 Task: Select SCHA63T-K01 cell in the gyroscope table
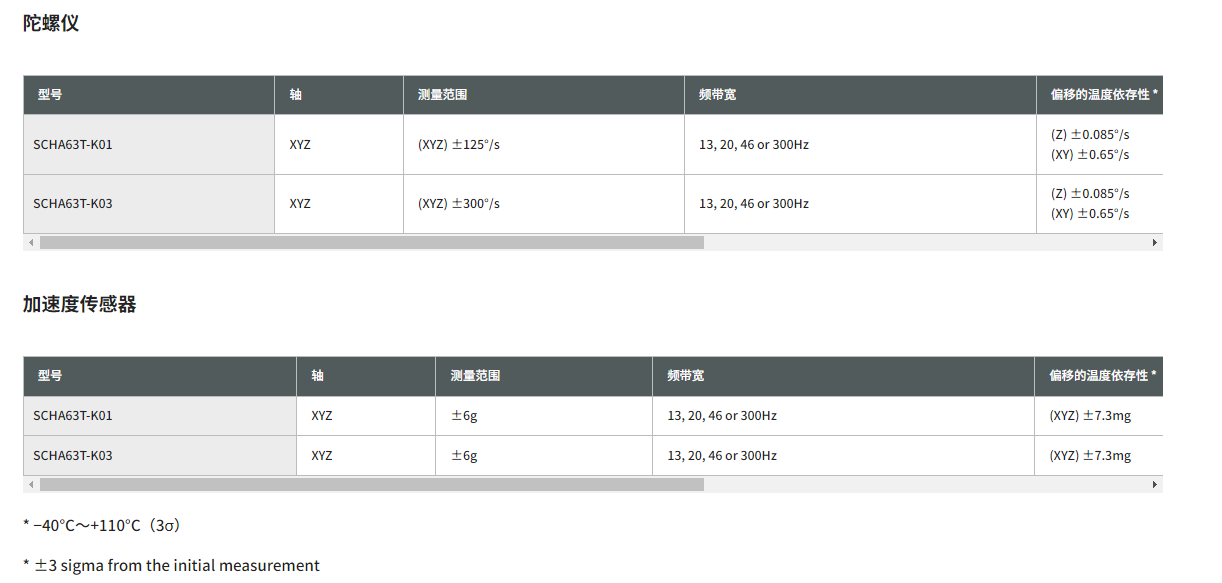tap(73, 145)
